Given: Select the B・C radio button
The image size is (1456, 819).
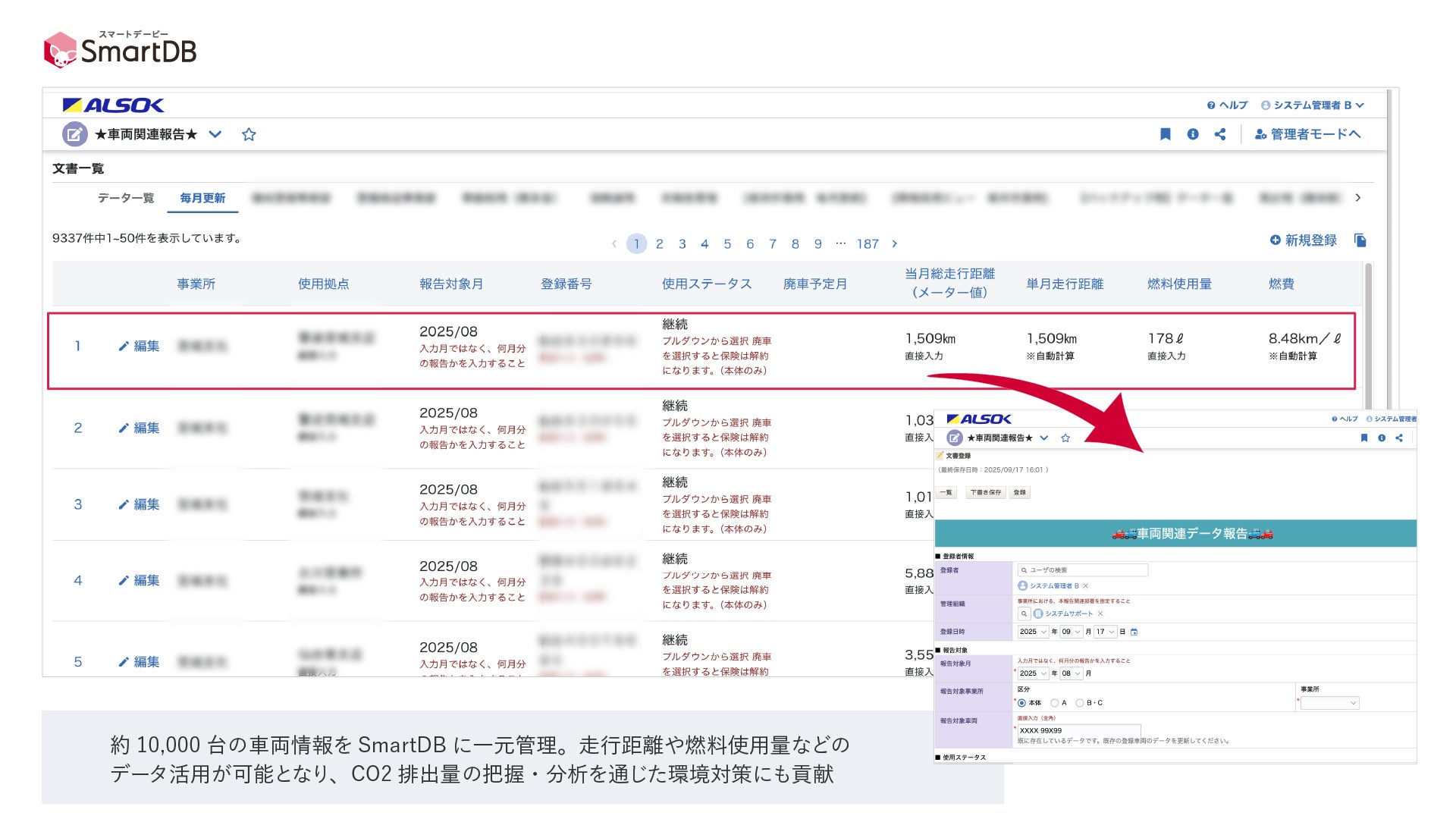Looking at the screenshot, I should [1079, 703].
